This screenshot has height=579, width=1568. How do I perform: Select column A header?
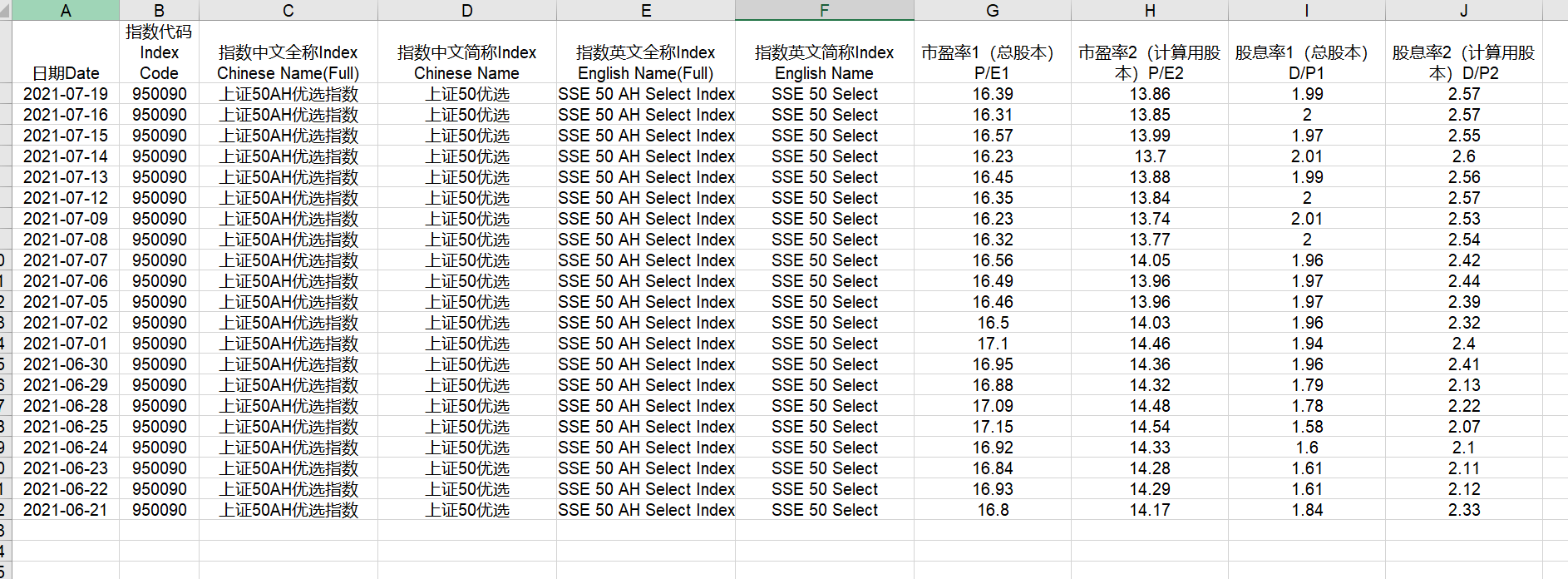pos(66,10)
